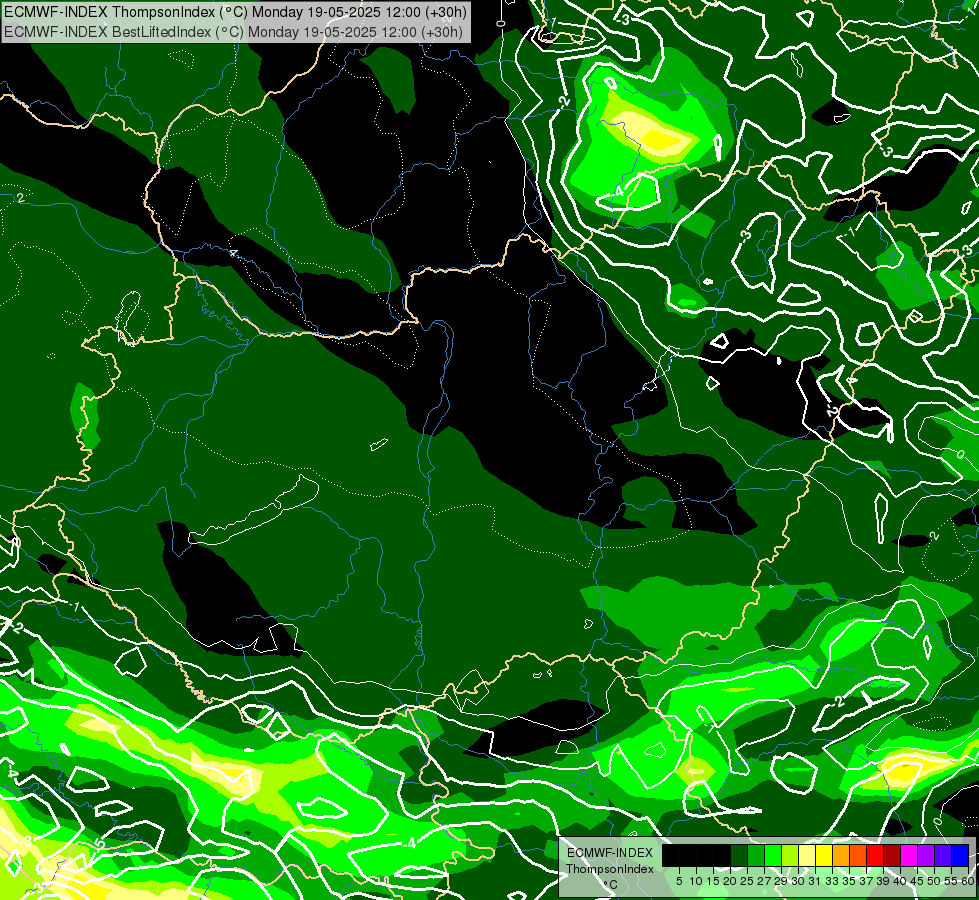Click the legend tick value '31'
Viewport: 979px width, 900px height.
(x=815, y=881)
